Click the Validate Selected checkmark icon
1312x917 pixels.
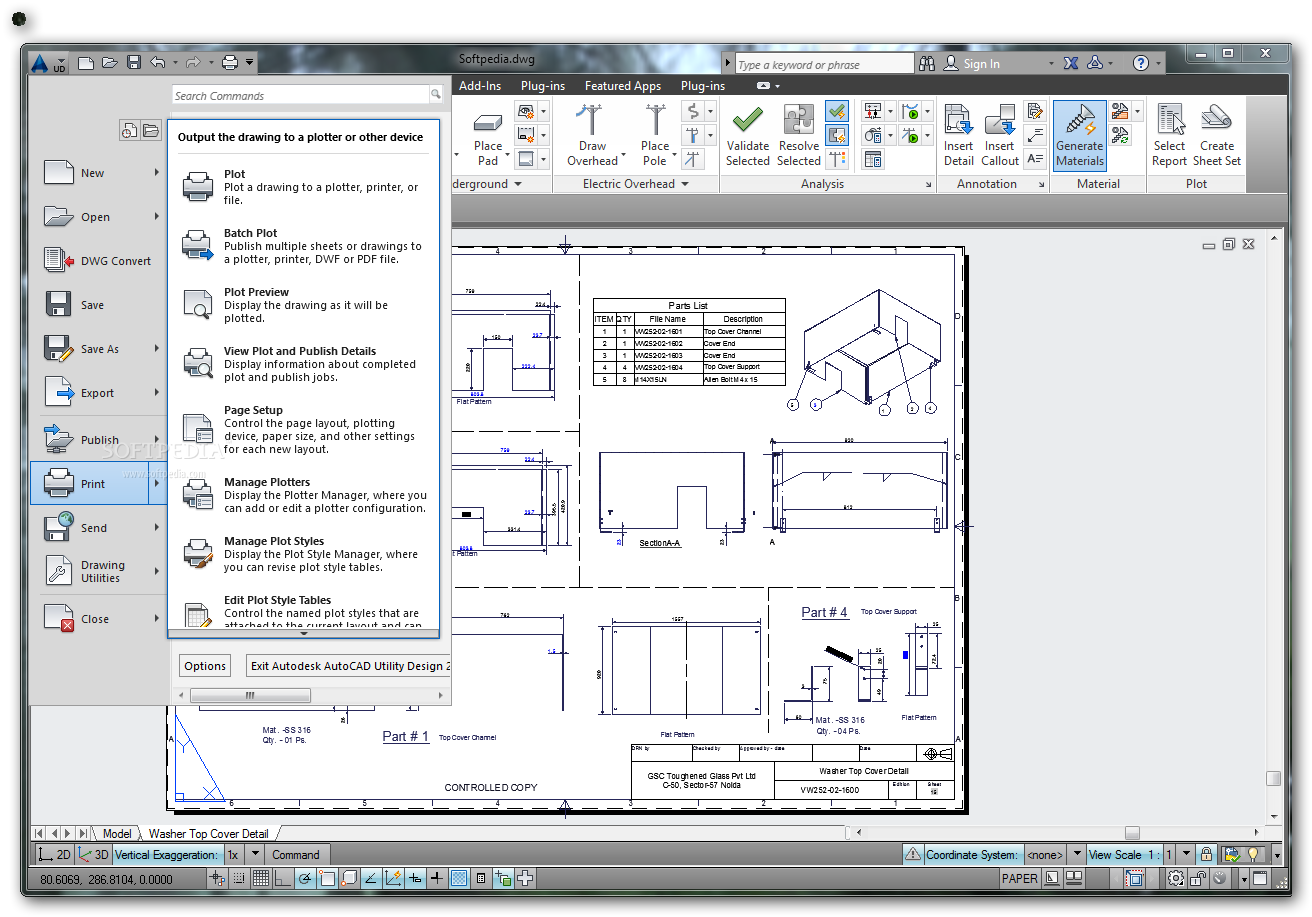pos(747,121)
